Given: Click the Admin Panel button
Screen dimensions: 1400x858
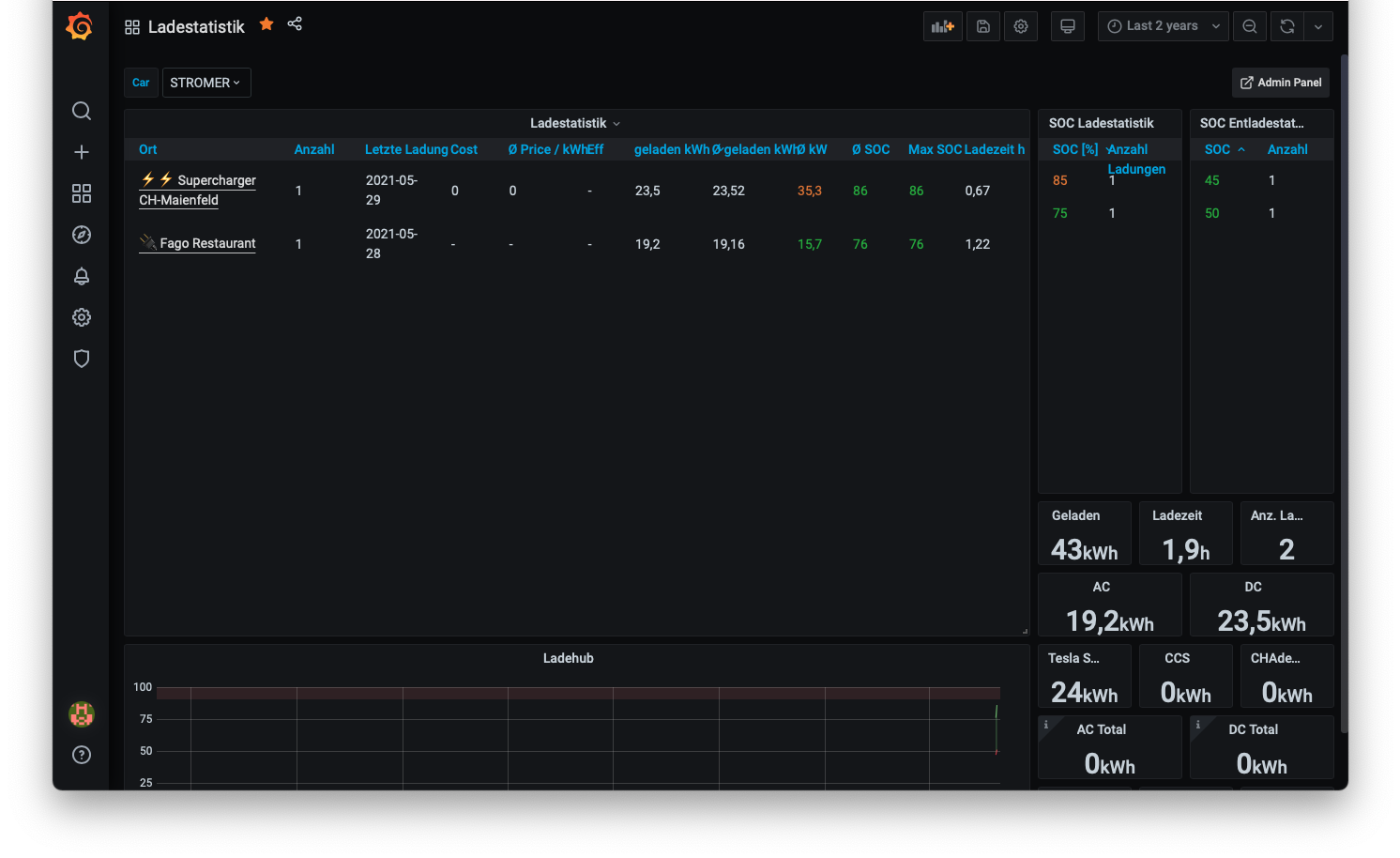Looking at the screenshot, I should click(x=1280, y=83).
